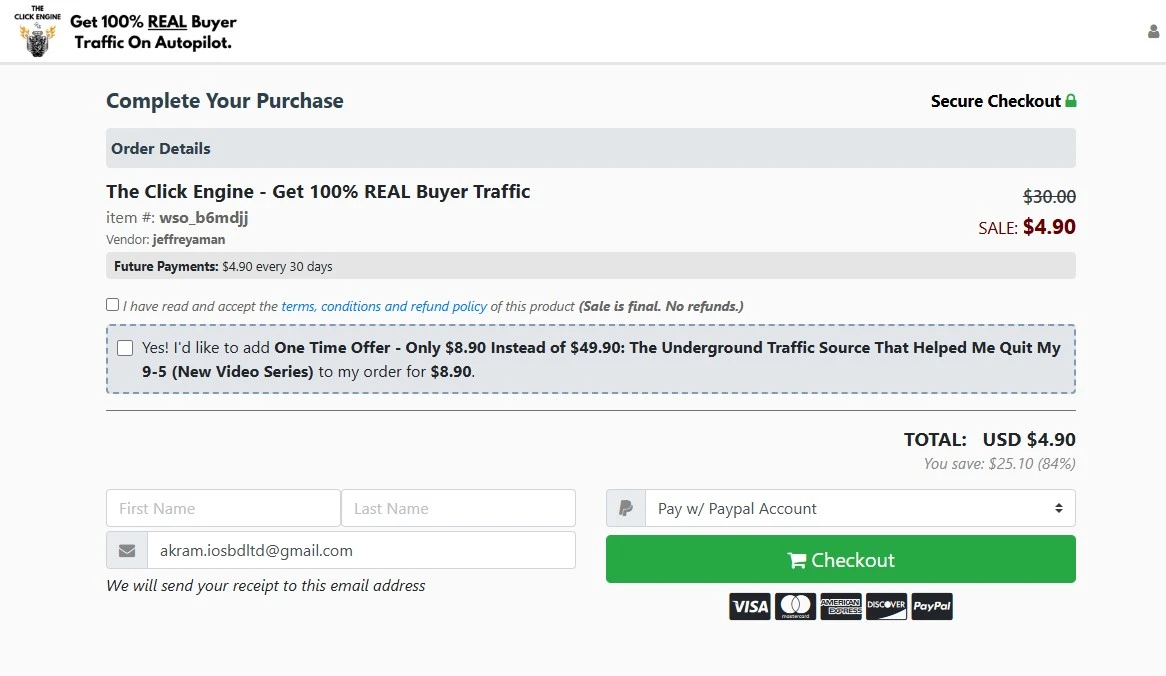Click the email address field

click(x=361, y=550)
